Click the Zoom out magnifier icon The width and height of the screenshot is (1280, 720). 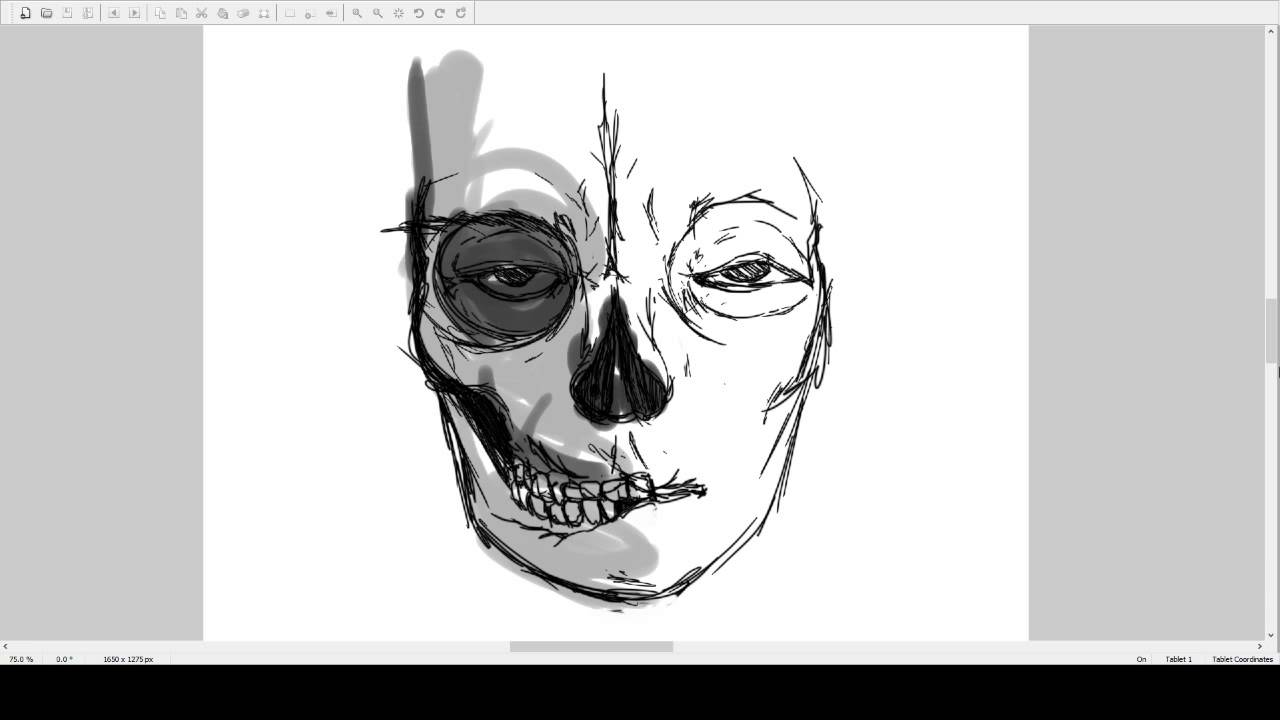click(x=378, y=13)
